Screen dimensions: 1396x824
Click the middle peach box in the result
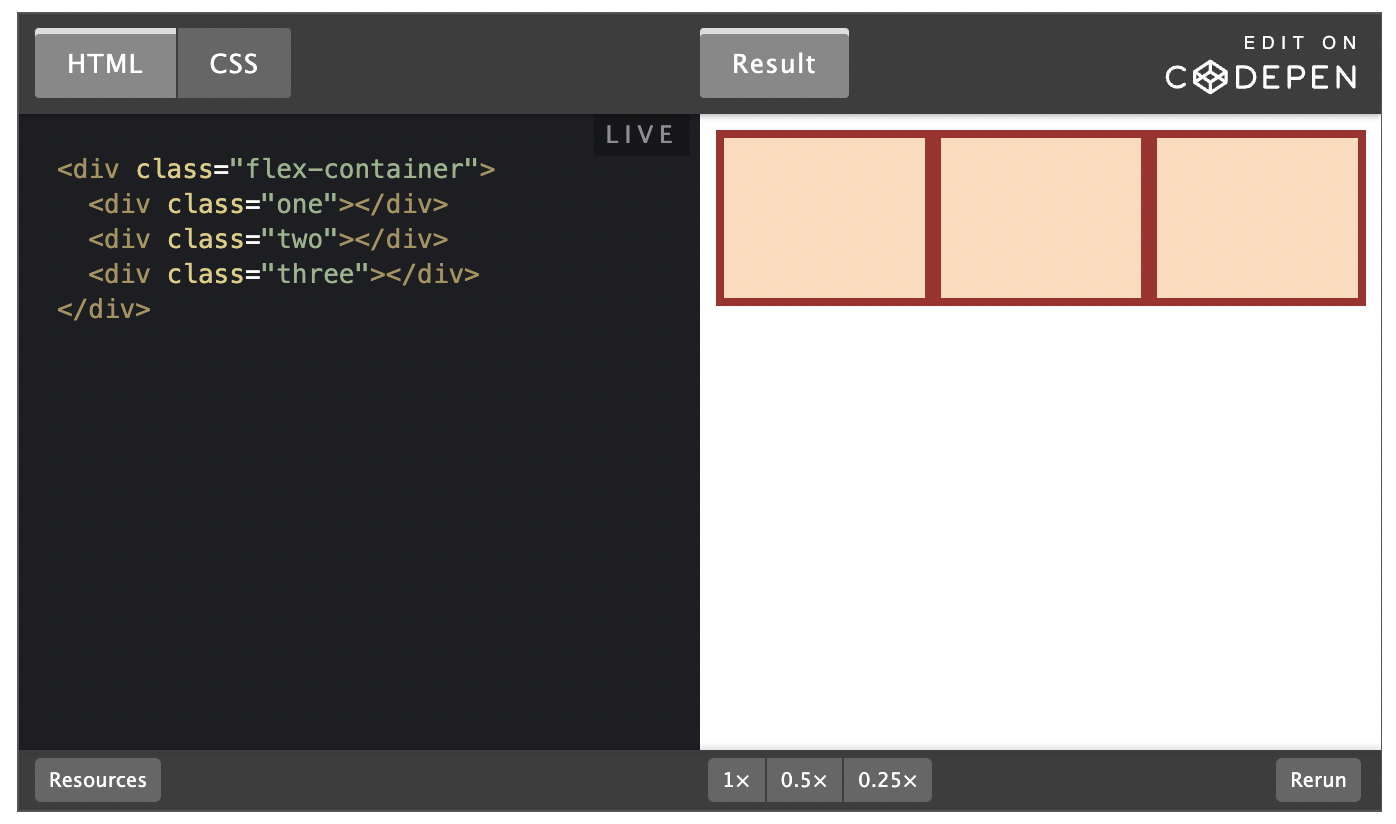pyautogui.click(x=1040, y=218)
